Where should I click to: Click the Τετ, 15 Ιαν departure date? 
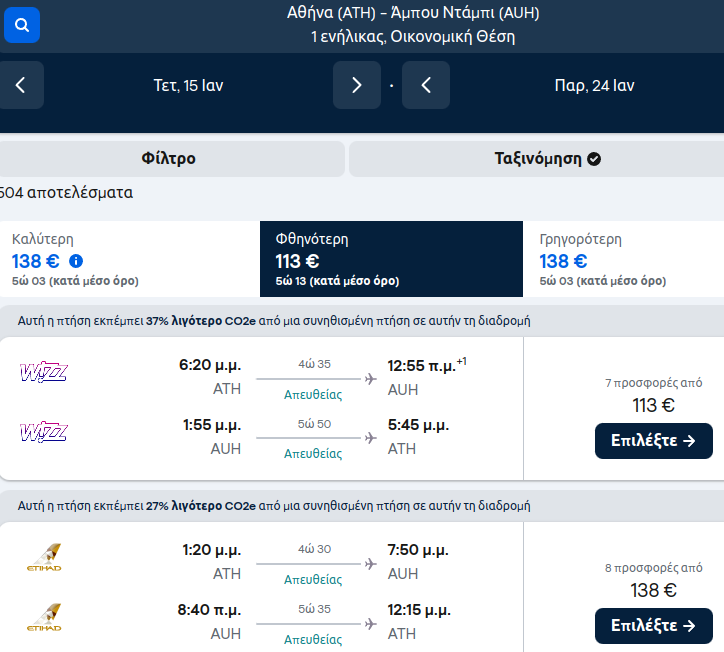(188, 85)
